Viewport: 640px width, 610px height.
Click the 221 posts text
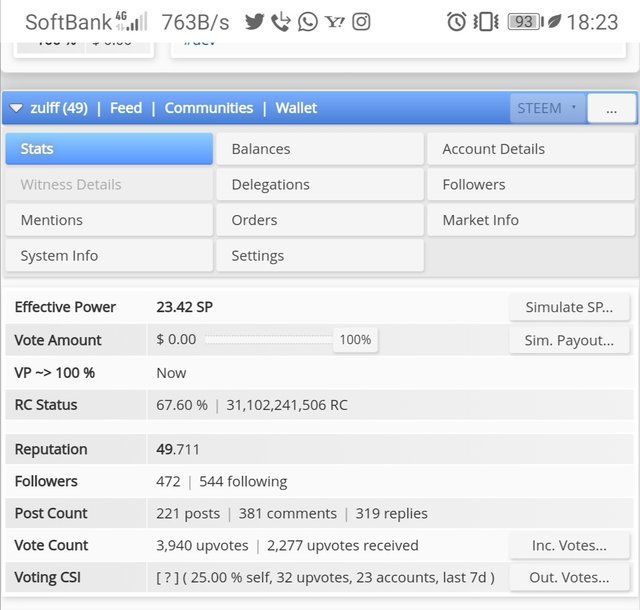188,514
